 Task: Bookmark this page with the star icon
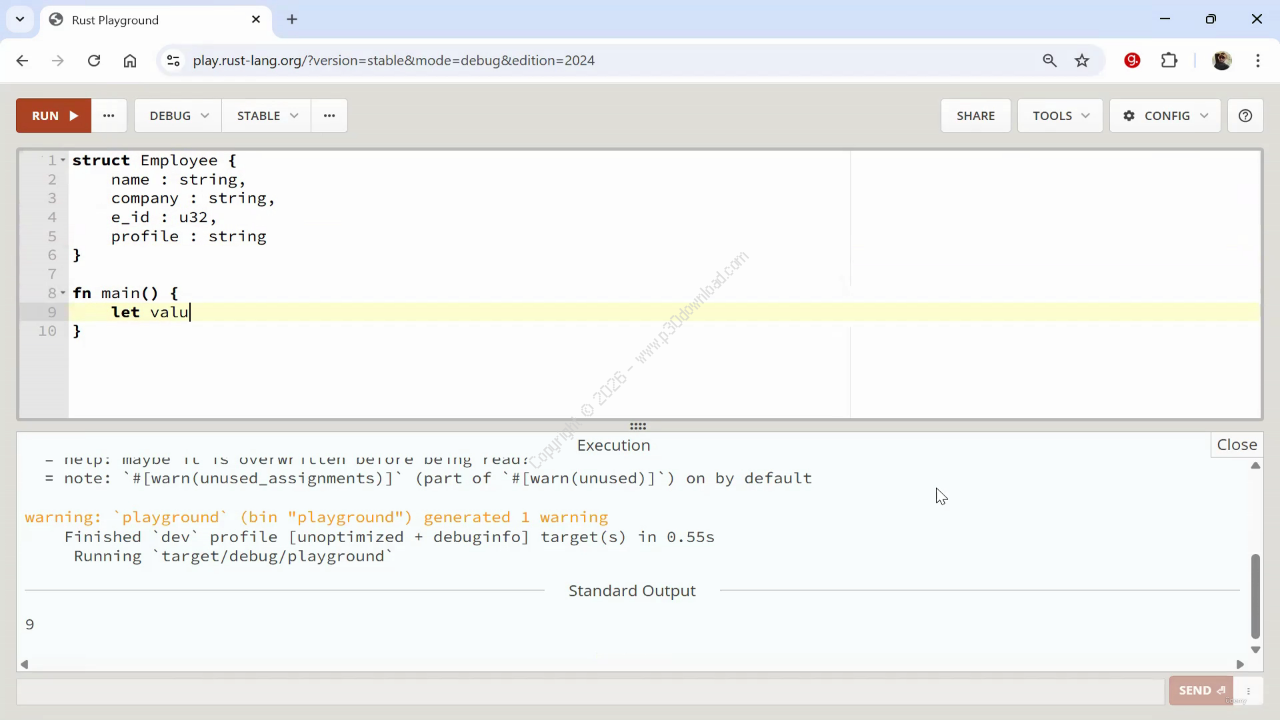click(1082, 60)
